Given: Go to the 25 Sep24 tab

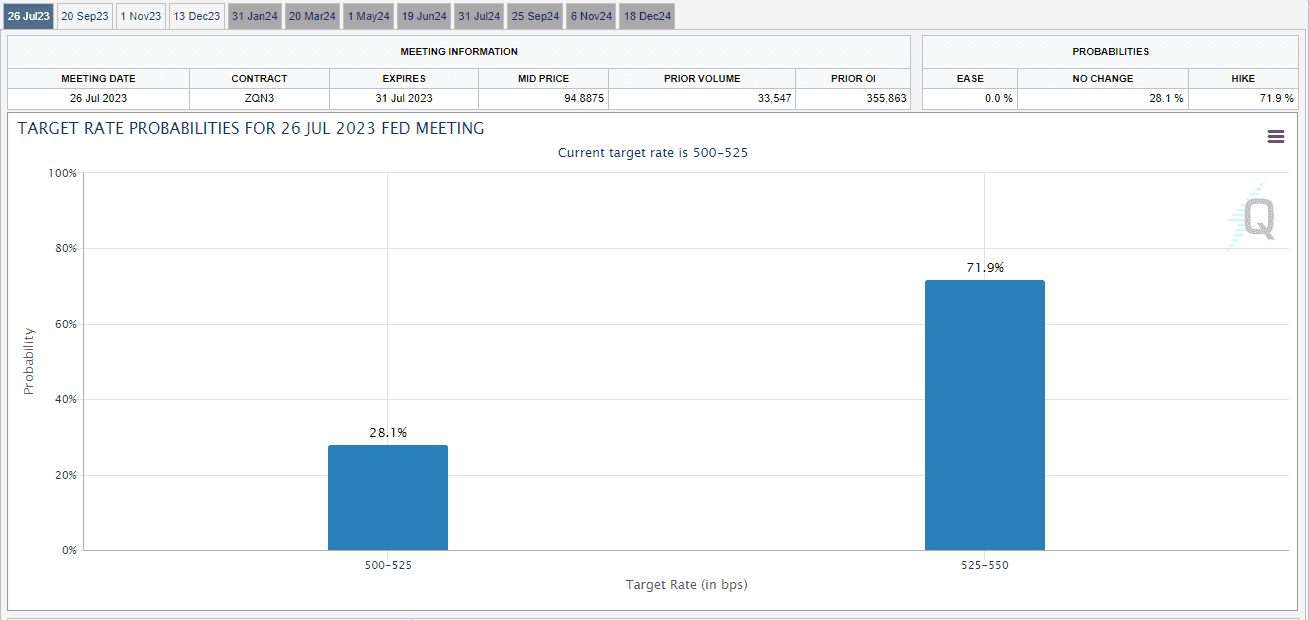Looking at the screenshot, I should [x=536, y=16].
